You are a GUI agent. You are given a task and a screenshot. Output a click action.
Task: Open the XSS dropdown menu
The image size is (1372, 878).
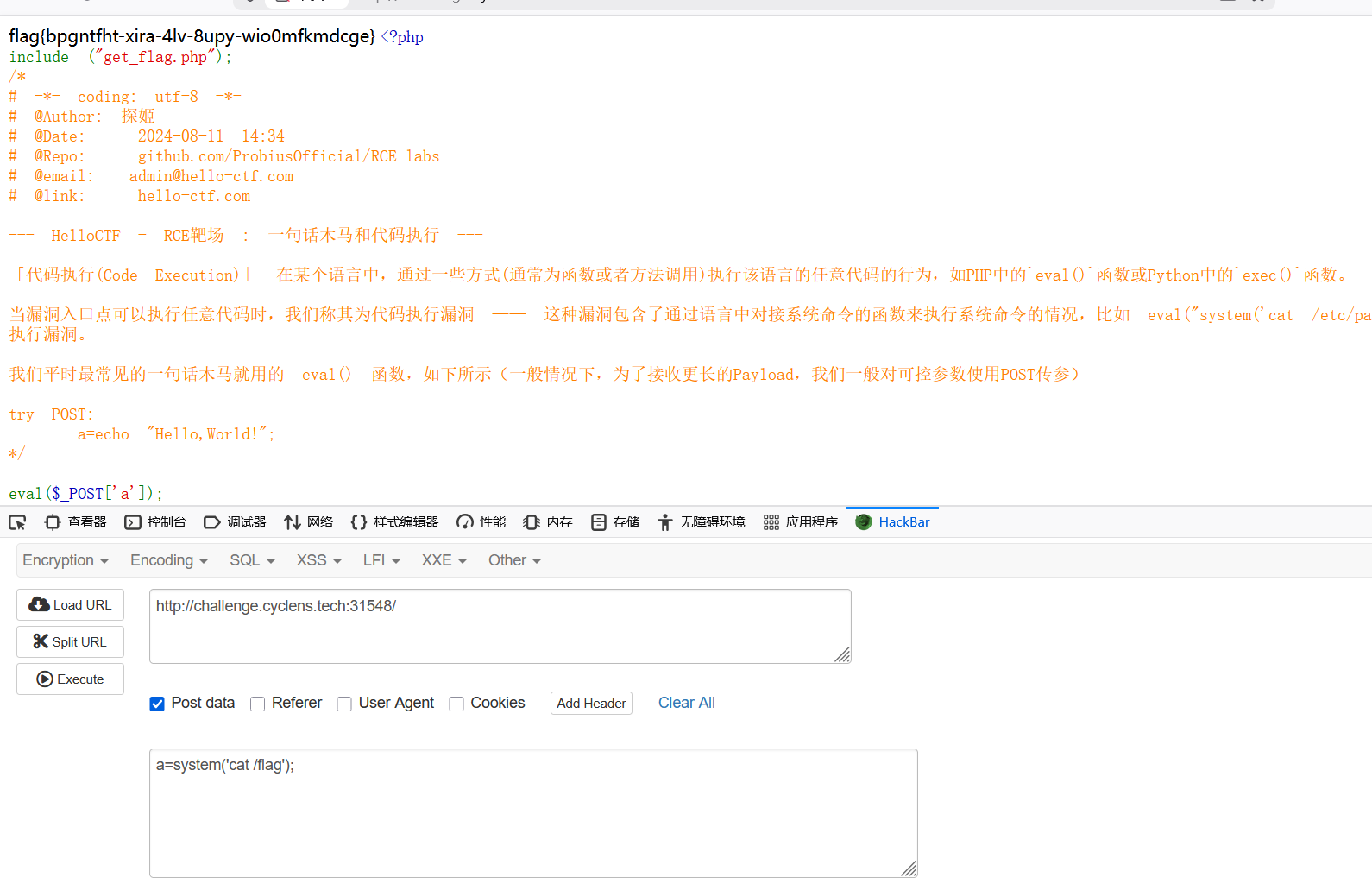[x=319, y=560]
